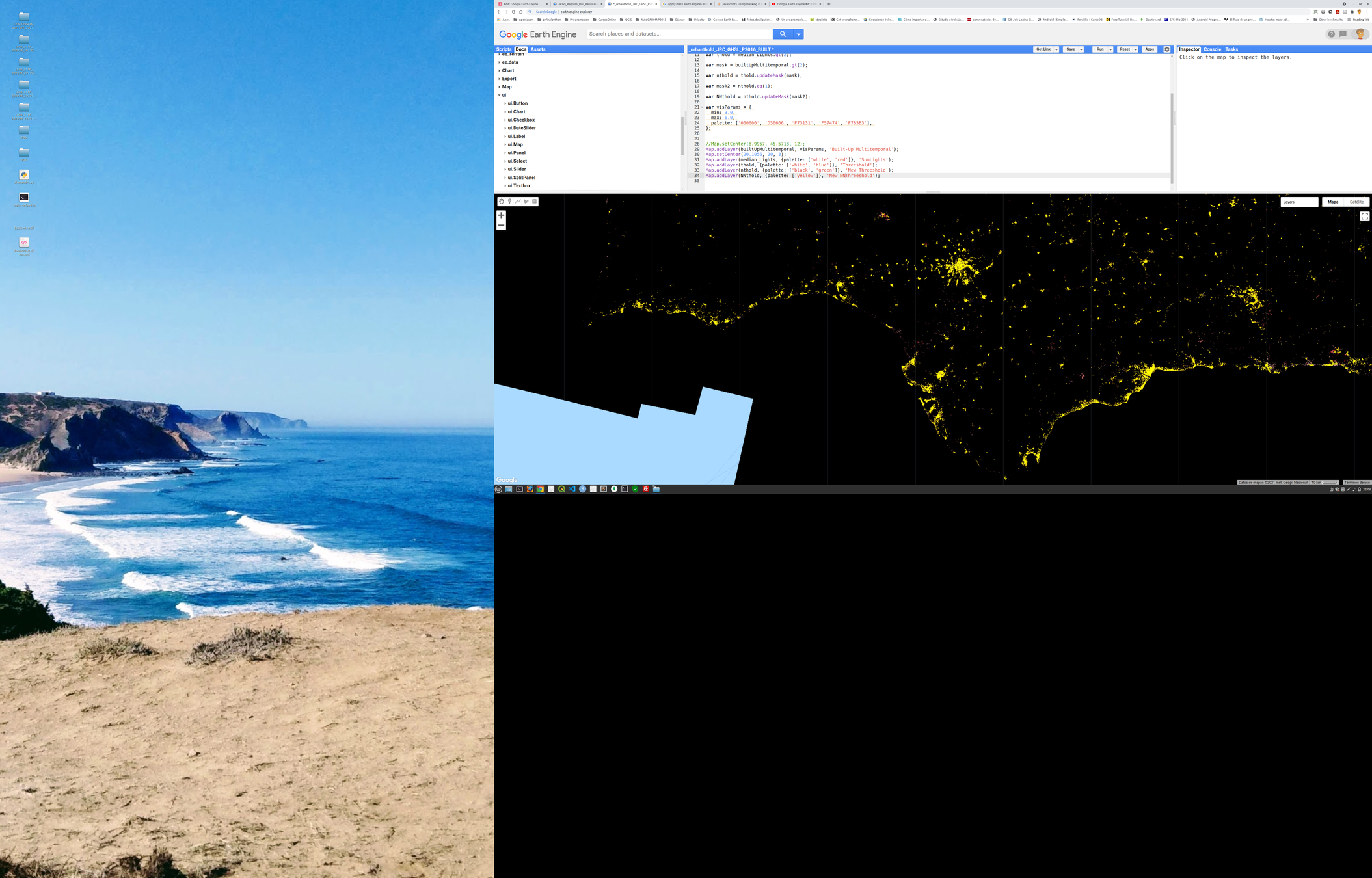Screen dimensions: 1372x878
Task: Open the Assets tab
Action: [x=537, y=49]
